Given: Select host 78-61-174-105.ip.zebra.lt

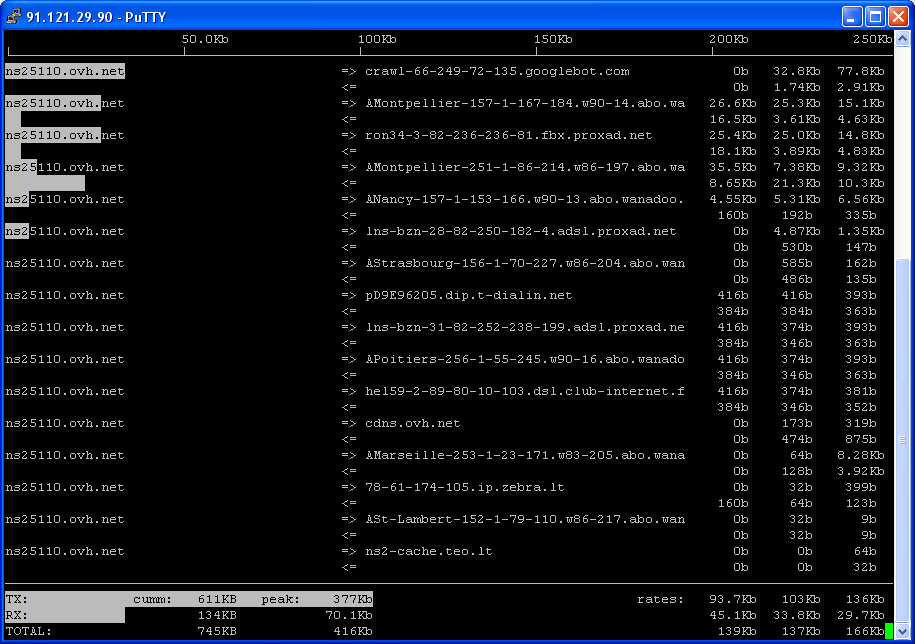Looking at the screenshot, I should coord(465,488).
